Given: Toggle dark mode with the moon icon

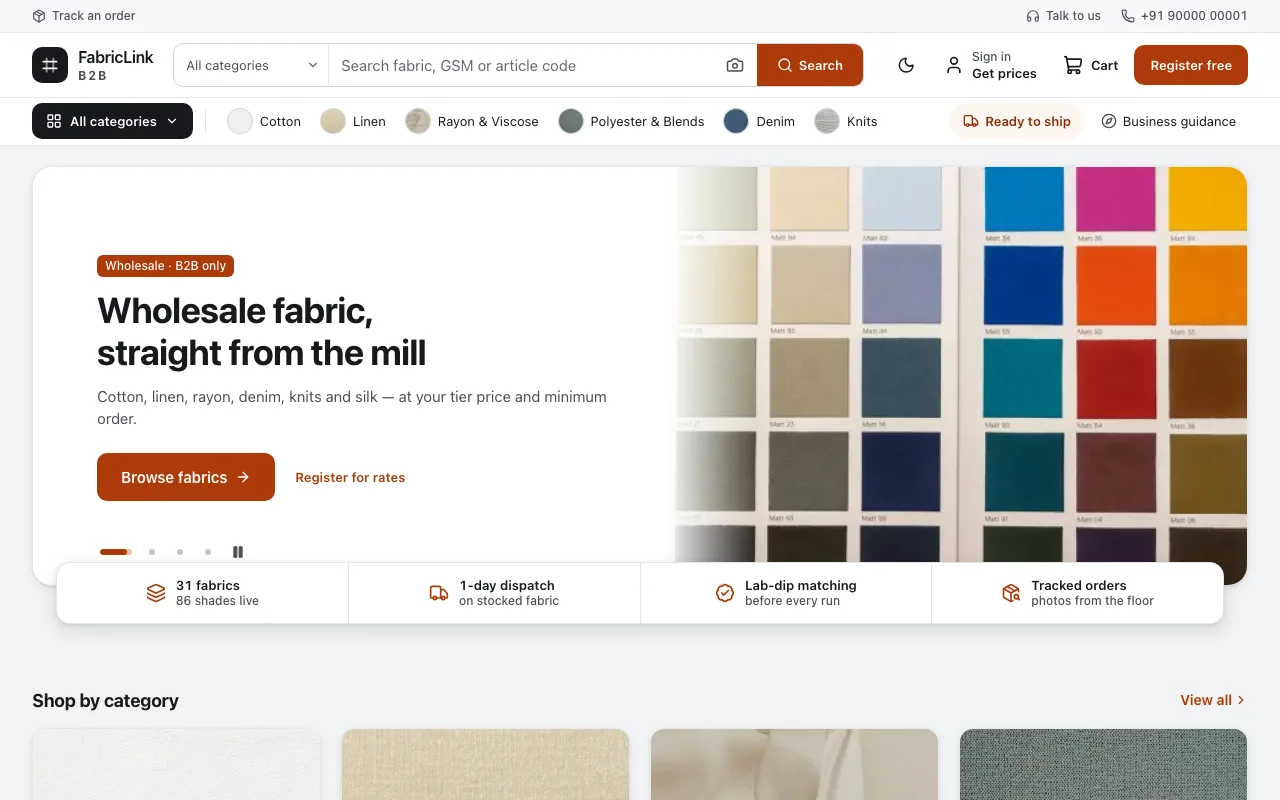Looking at the screenshot, I should click(906, 65).
